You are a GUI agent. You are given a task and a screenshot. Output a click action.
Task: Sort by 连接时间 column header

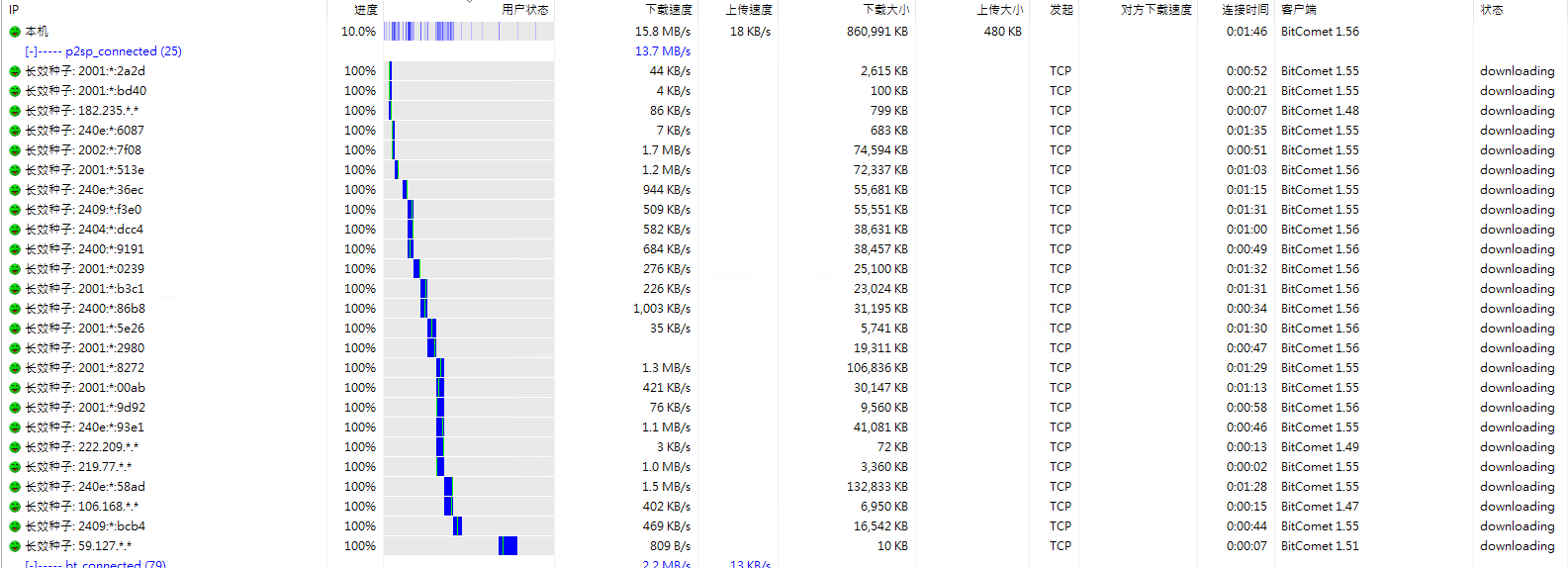pos(1244,10)
